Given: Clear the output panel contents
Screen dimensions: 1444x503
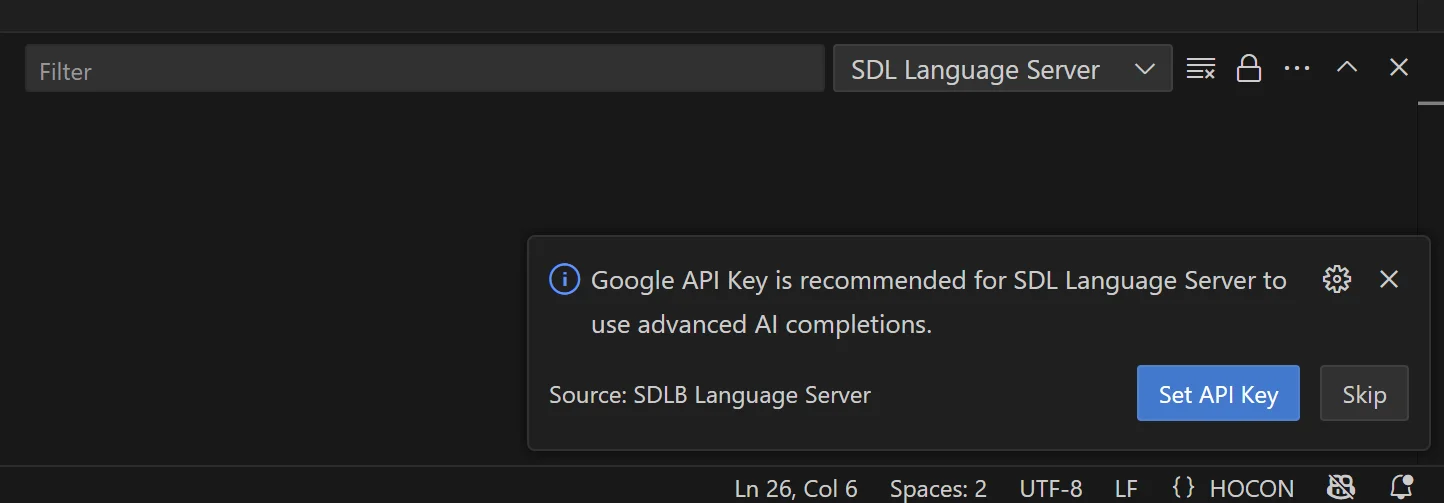Looking at the screenshot, I should [1200, 69].
